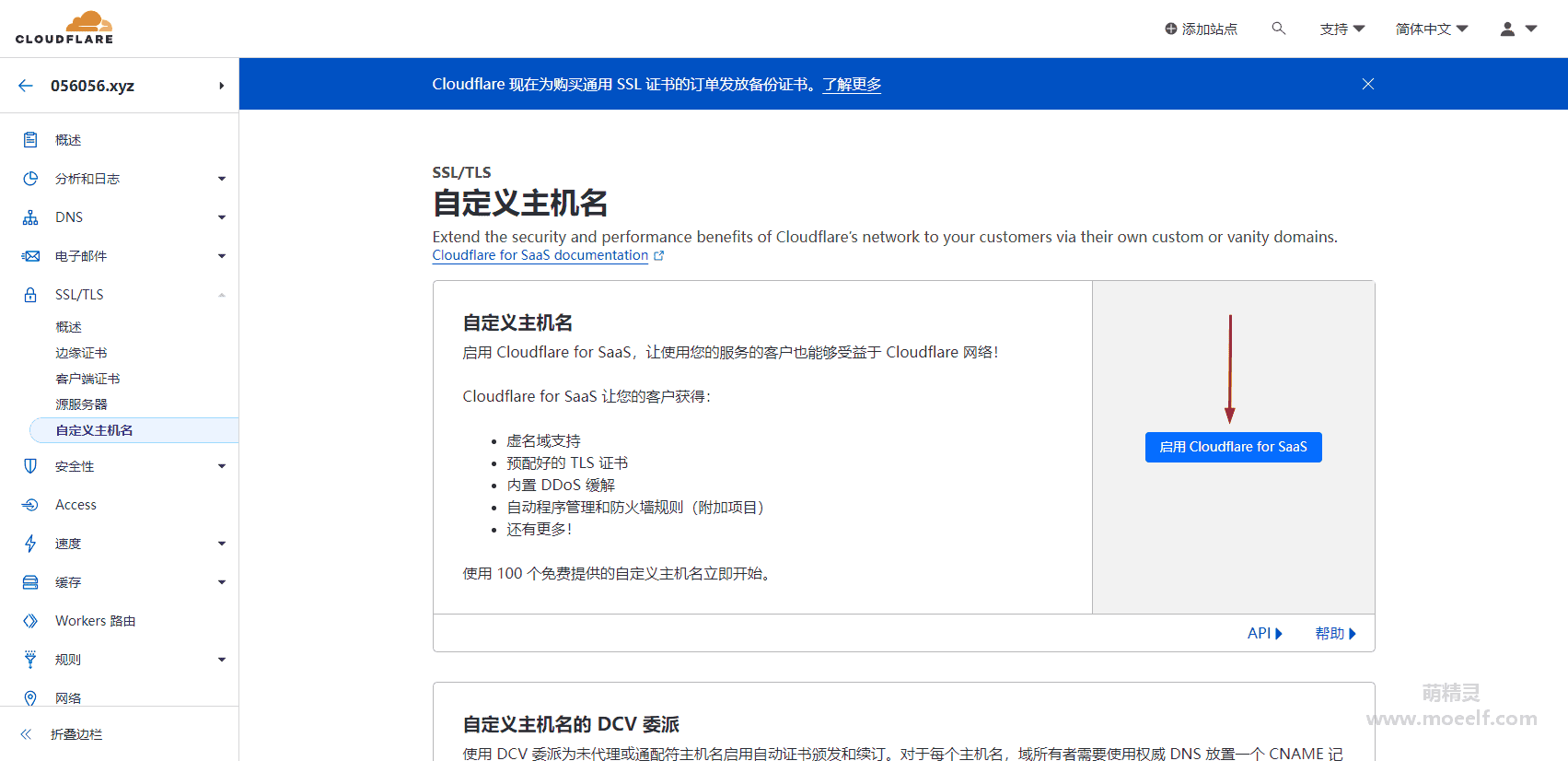Expand the 帮助 link in card footer
Image resolution: width=1568 pixels, height=761 pixels.
(1335, 633)
